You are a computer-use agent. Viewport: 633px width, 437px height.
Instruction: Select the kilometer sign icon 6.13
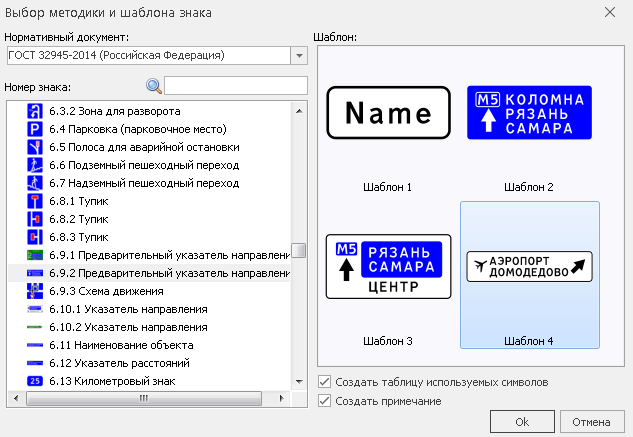tap(34, 381)
